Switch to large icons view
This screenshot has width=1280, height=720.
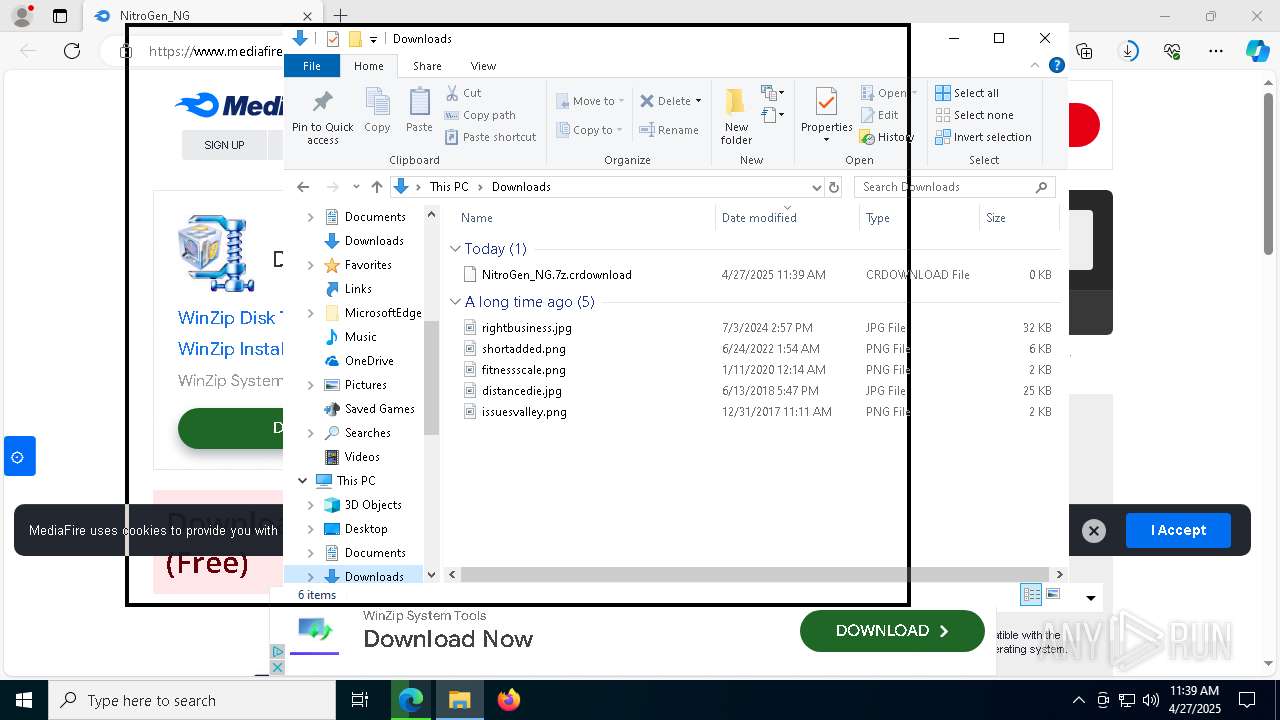(x=1052, y=595)
